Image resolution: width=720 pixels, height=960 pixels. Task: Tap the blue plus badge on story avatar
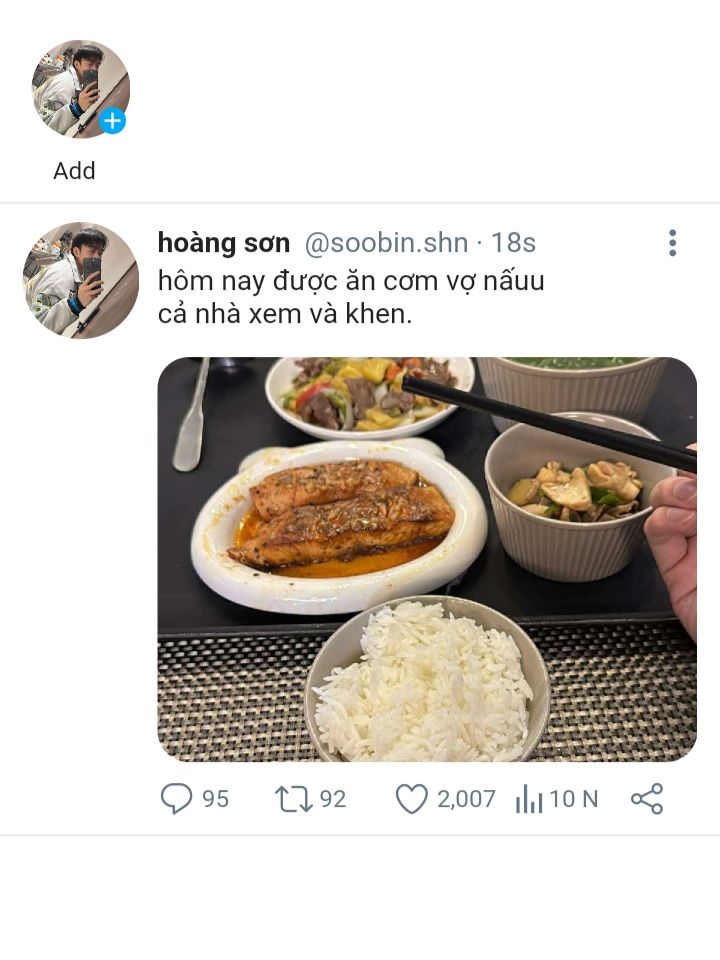pos(113,122)
